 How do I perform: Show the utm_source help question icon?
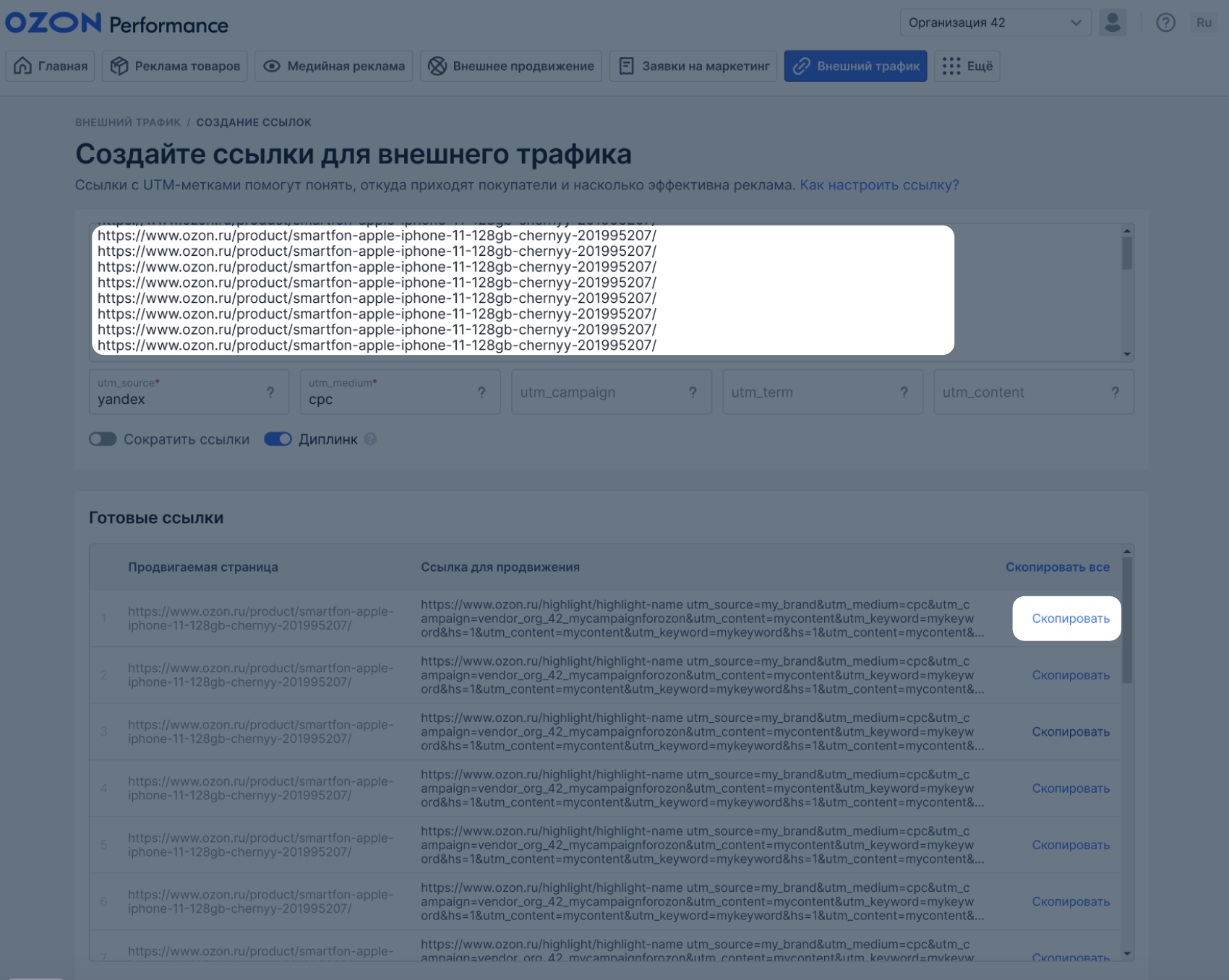tap(270, 392)
